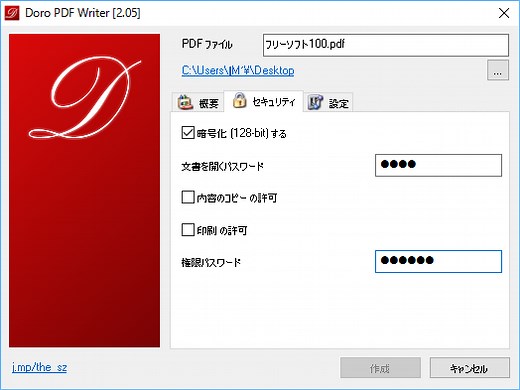Toggle the 暗号化 (128-bit) する checkbox
The width and height of the screenshot is (520, 390).
(188, 133)
